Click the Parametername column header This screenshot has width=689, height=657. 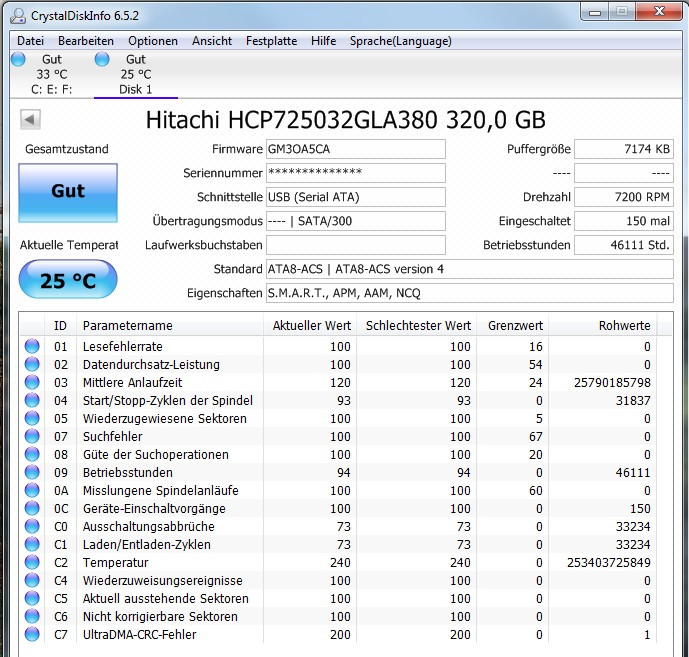pyautogui.click(x=170, y=326)
